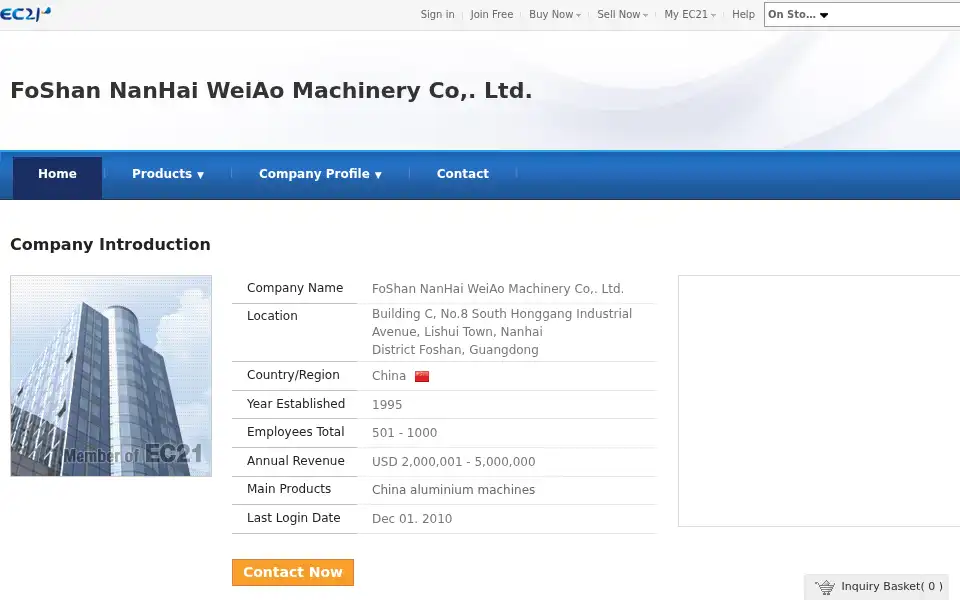Select the last login date Dec 01. 2010
The height and width of the screenshot is (600, 960).
412,519
